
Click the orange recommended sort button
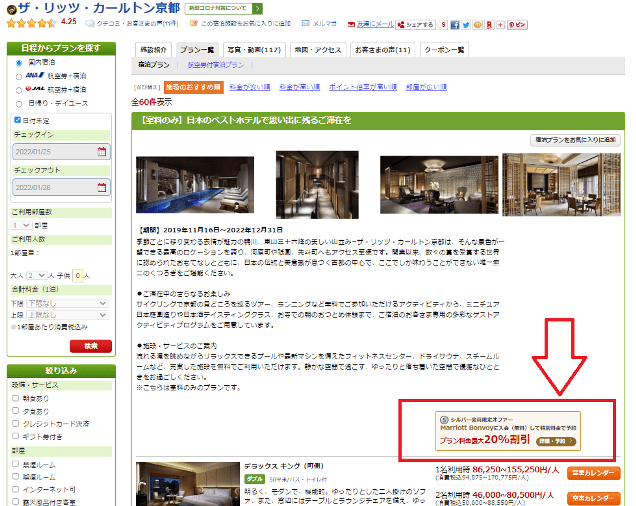click(194, 87)
